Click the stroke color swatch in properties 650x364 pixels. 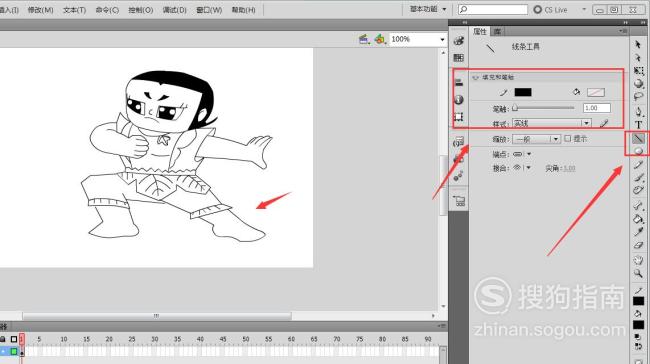click(x=523, y=92)
